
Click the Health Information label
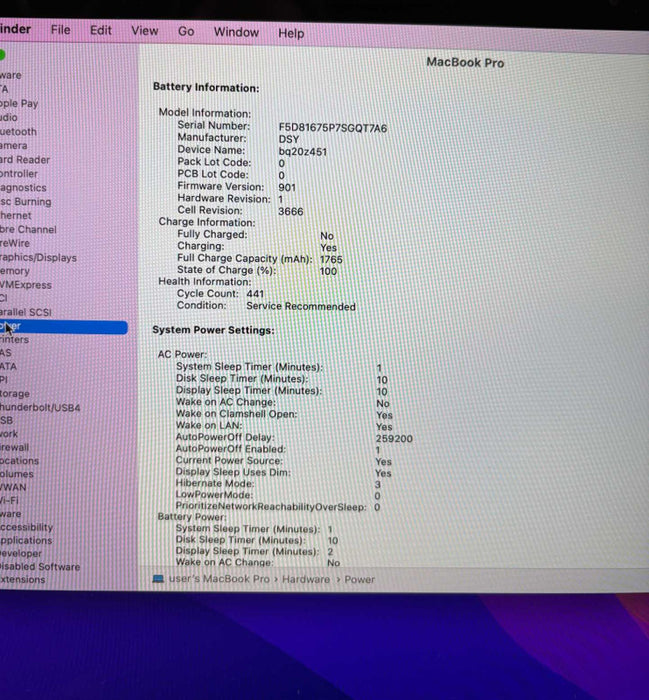pos(204,282)
